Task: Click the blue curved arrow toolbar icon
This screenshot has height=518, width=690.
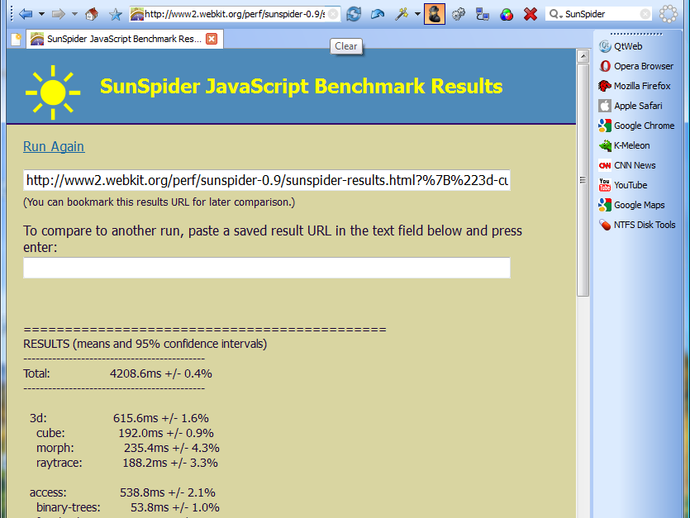Action: pyautogui.click(x=378, y=14)
